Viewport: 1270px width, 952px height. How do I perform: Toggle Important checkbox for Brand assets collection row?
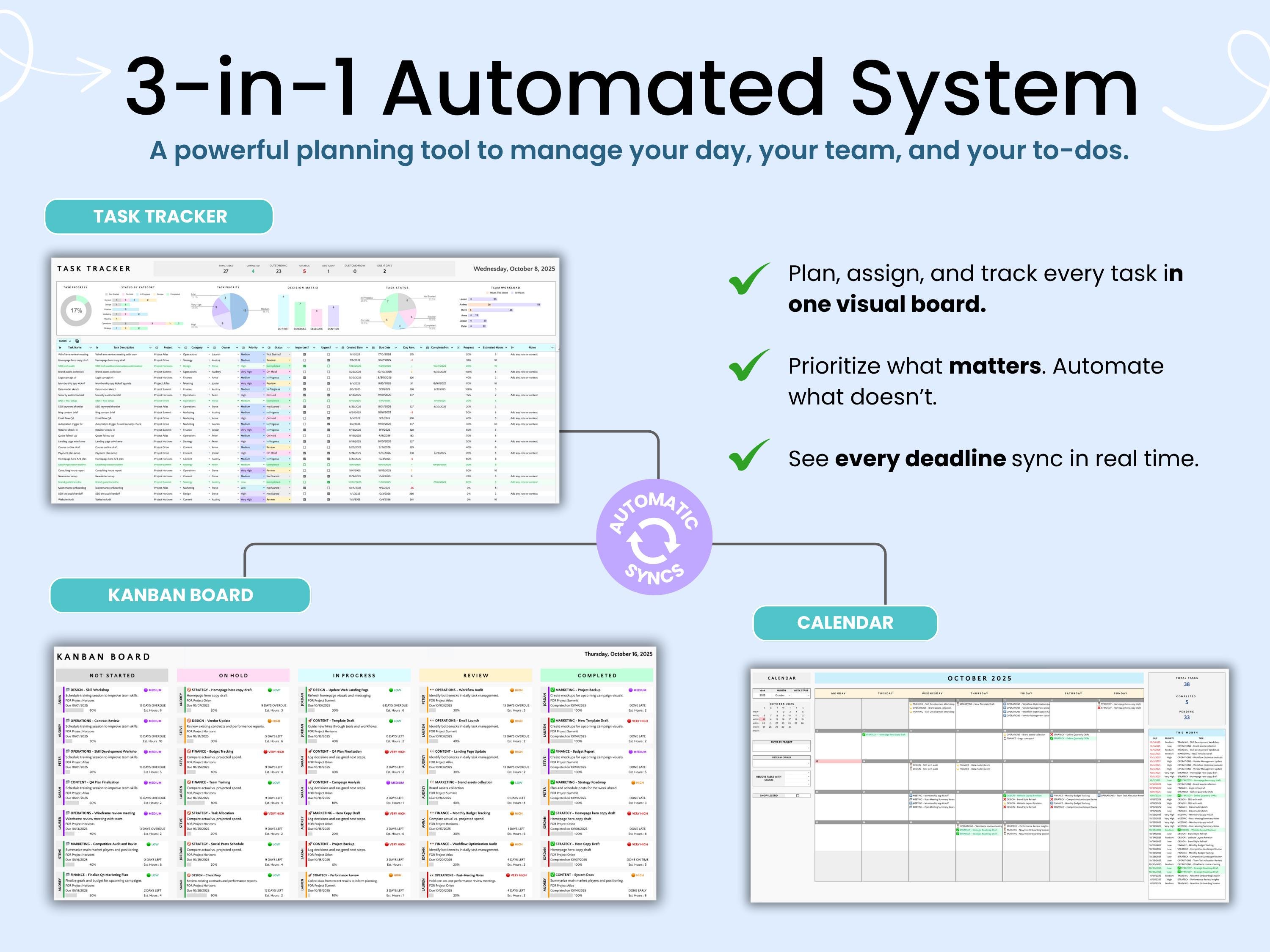pyautogui.click(x=305, y=372)
